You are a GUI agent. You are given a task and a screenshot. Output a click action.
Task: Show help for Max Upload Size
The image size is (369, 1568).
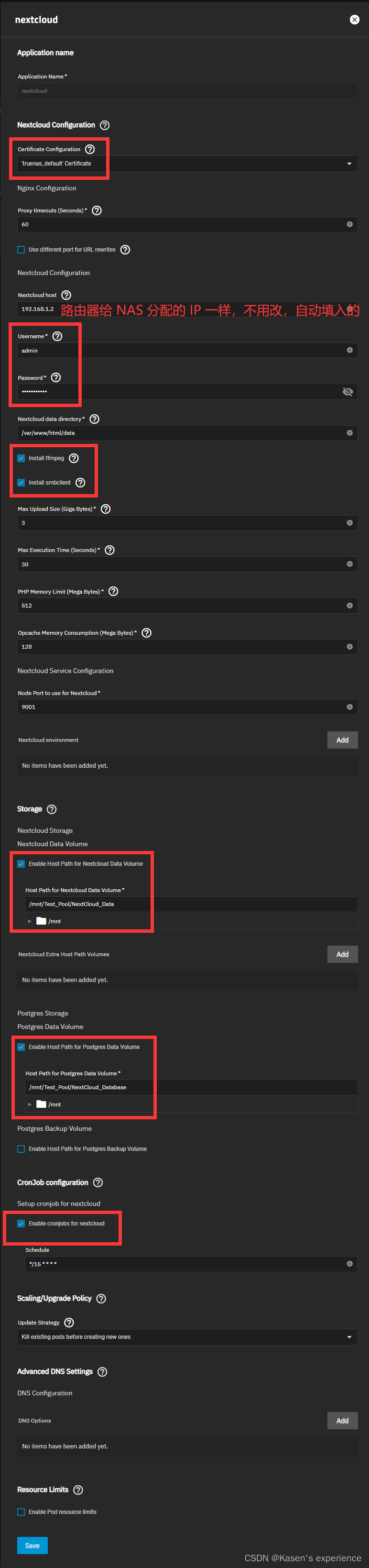coord(106,509)
